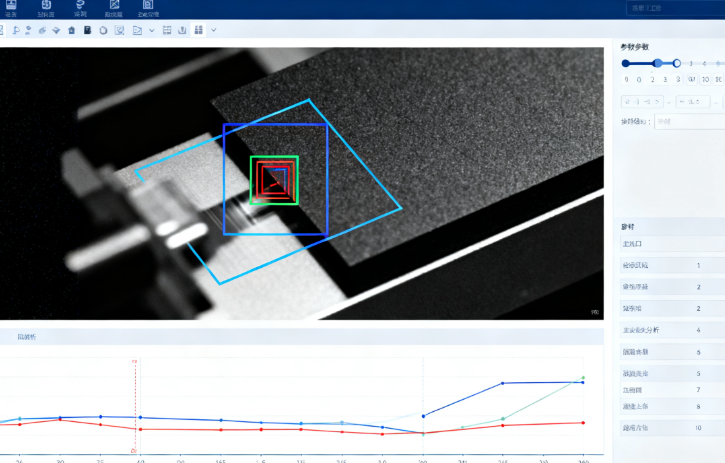This screenshot has height=463, width=725.
Task: Expand the chevron next to tag icon
Action: [151, 30]
